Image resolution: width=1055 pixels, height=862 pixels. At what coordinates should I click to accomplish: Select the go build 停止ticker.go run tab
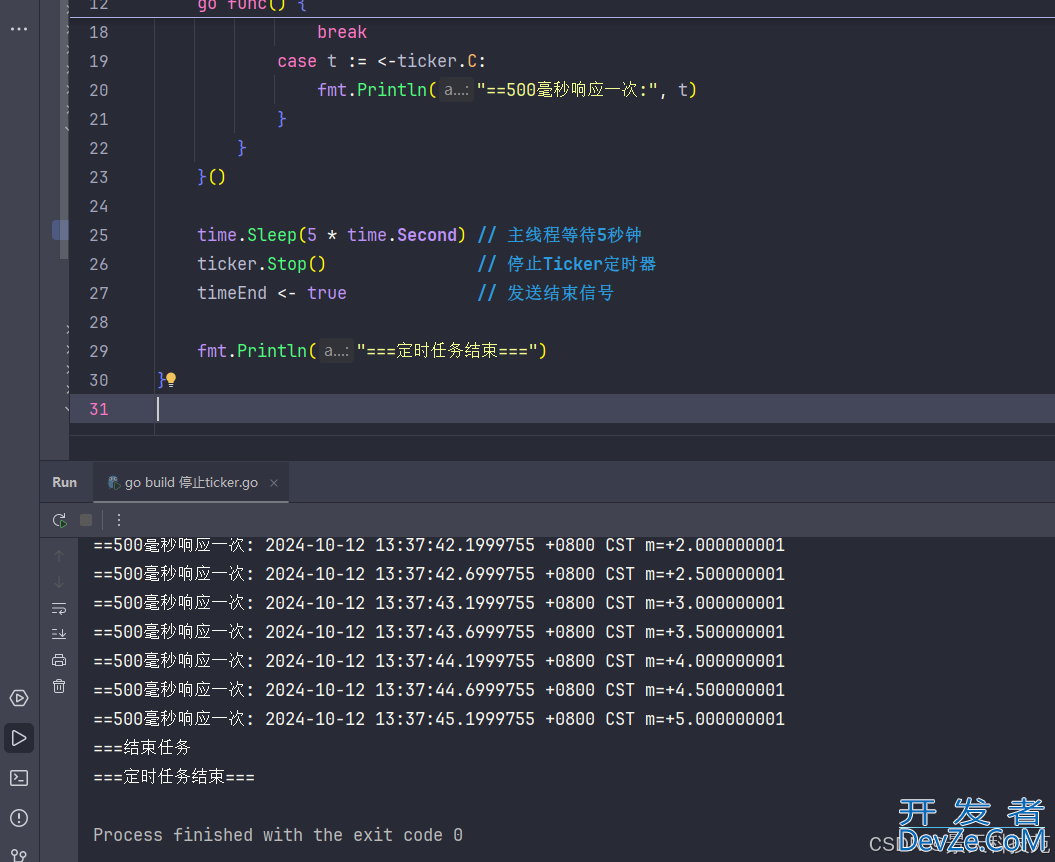191,482
